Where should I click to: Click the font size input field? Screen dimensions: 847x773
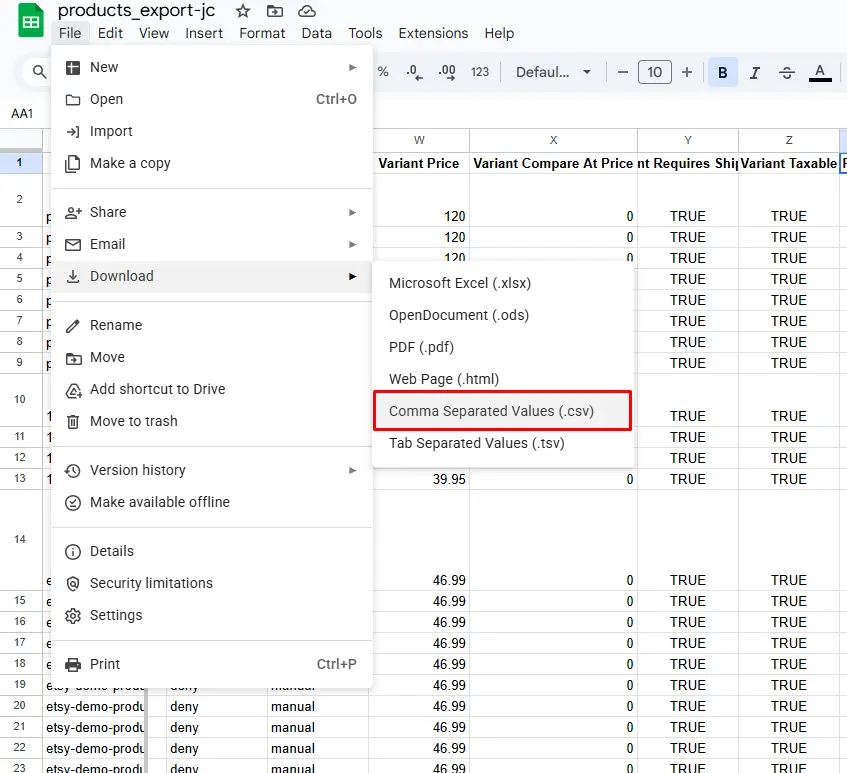point(654,72)
